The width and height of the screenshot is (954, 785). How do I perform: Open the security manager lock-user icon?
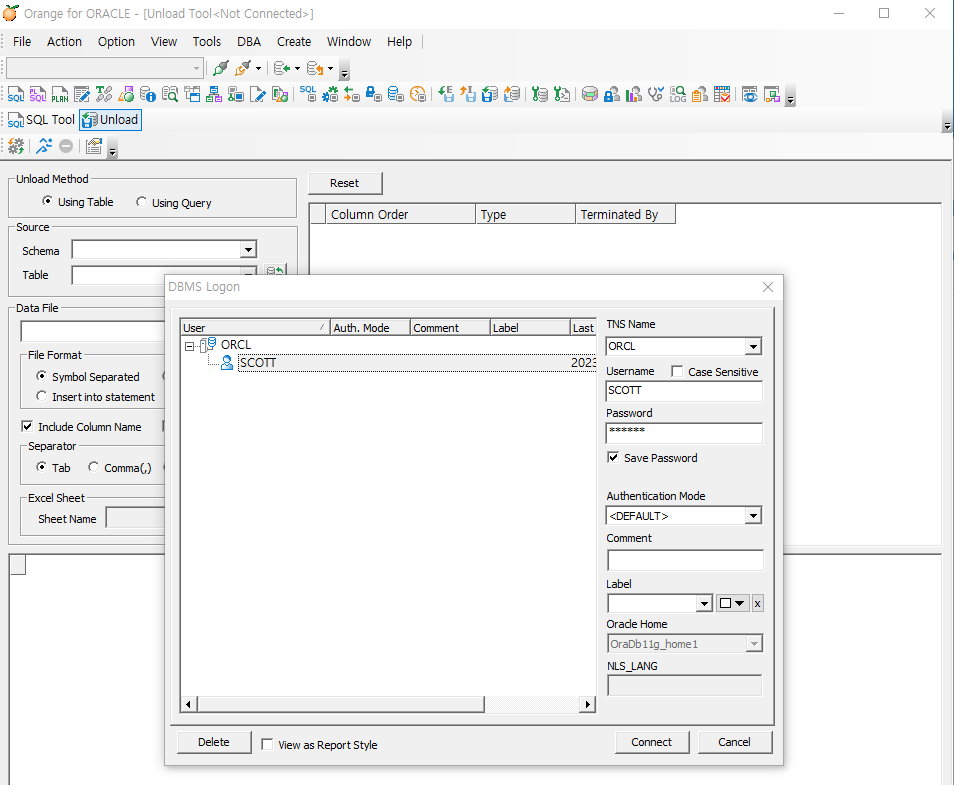[611, 94]
